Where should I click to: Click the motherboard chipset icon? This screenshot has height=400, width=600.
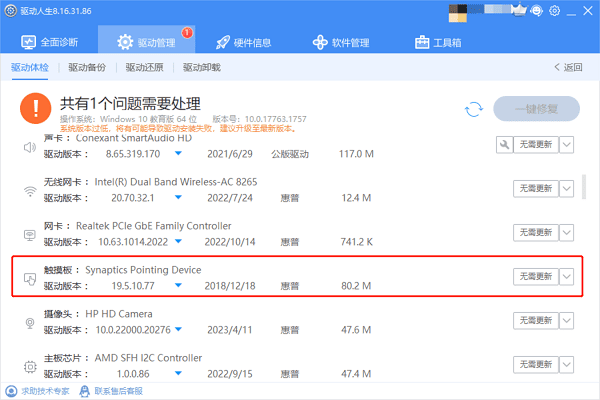30,367
